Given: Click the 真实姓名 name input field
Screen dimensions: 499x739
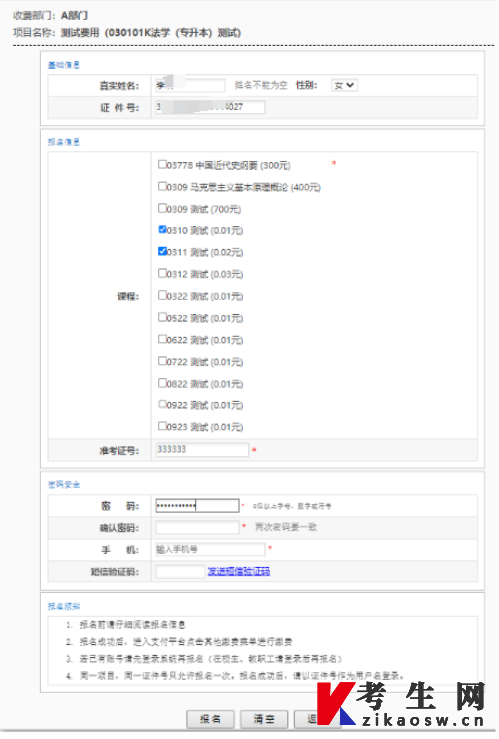Looking at the screenshot, I should point(190,85).
